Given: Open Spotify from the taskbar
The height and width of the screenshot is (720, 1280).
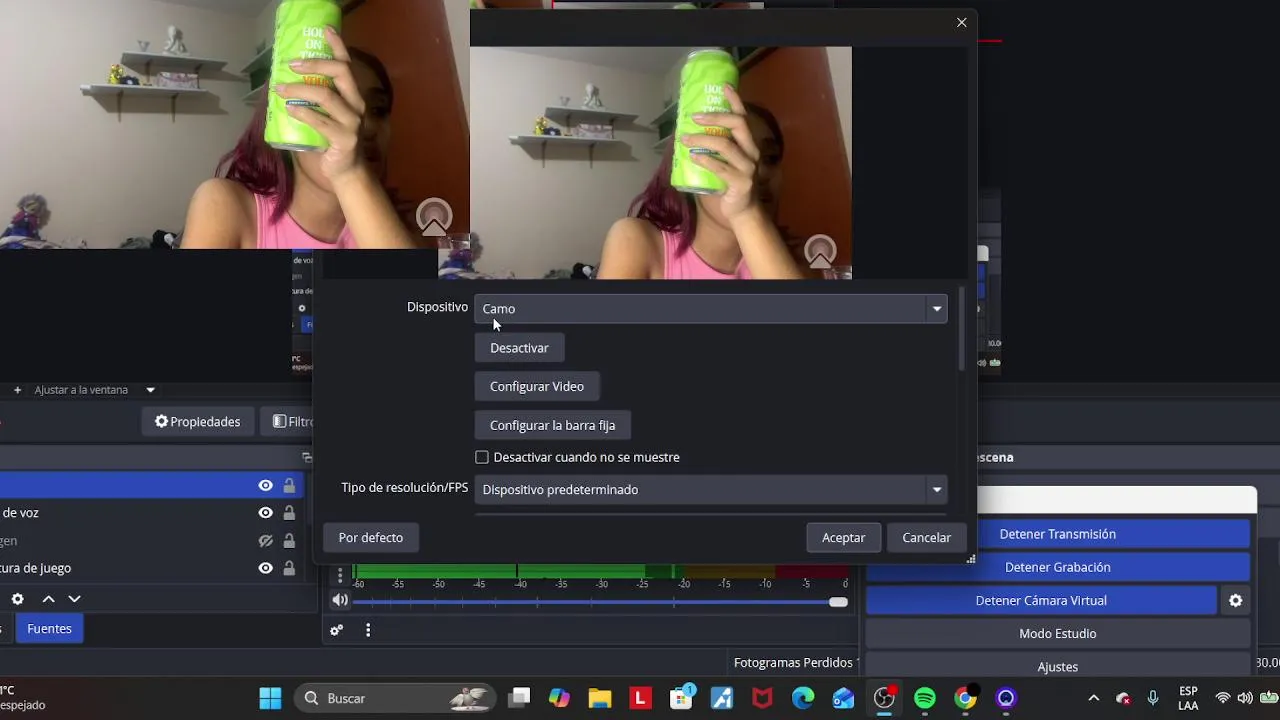Looking at the screenshot, I should click(925, 698).
